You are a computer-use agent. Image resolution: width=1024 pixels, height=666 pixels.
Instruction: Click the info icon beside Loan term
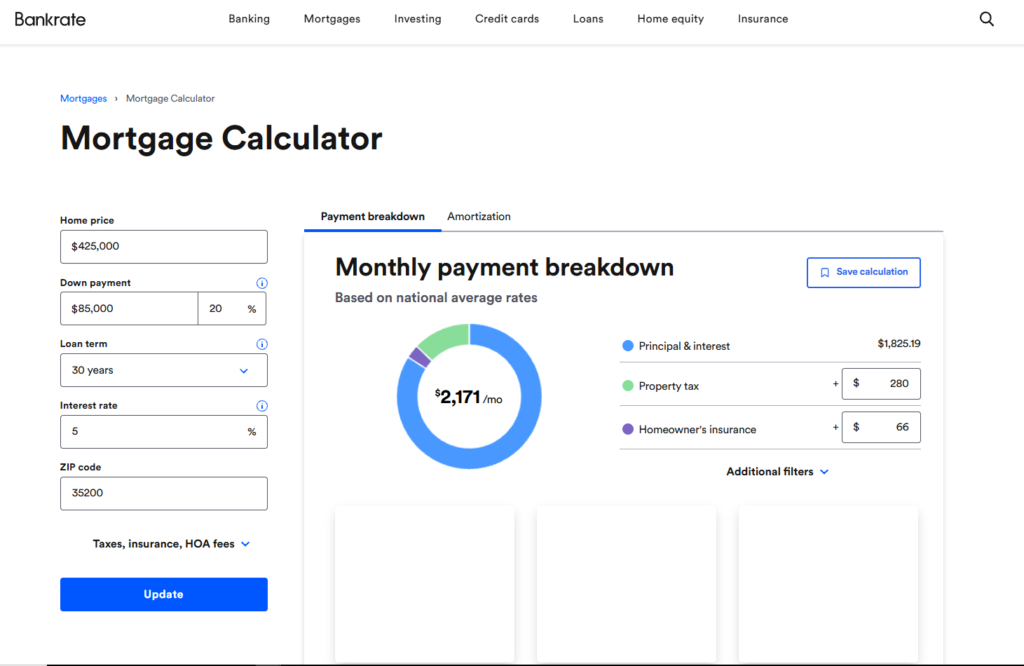tap(262, 344)
